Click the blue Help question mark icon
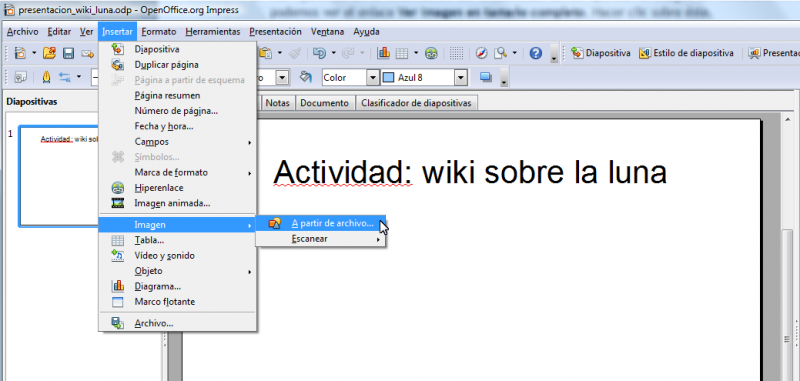800x381 pixels. point(536,53)
